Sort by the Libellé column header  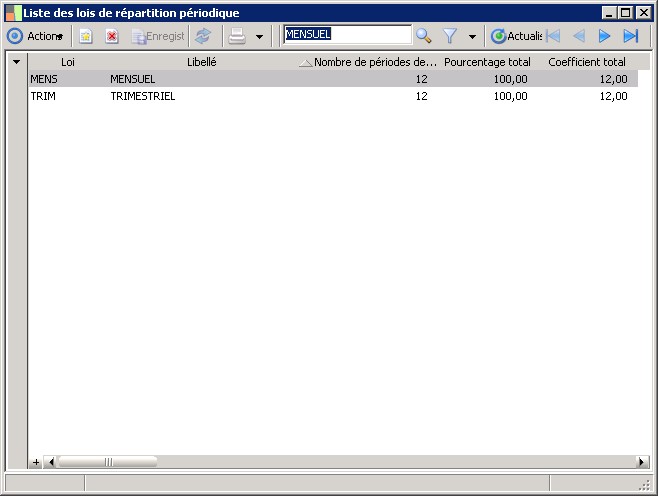coord(201,62)
